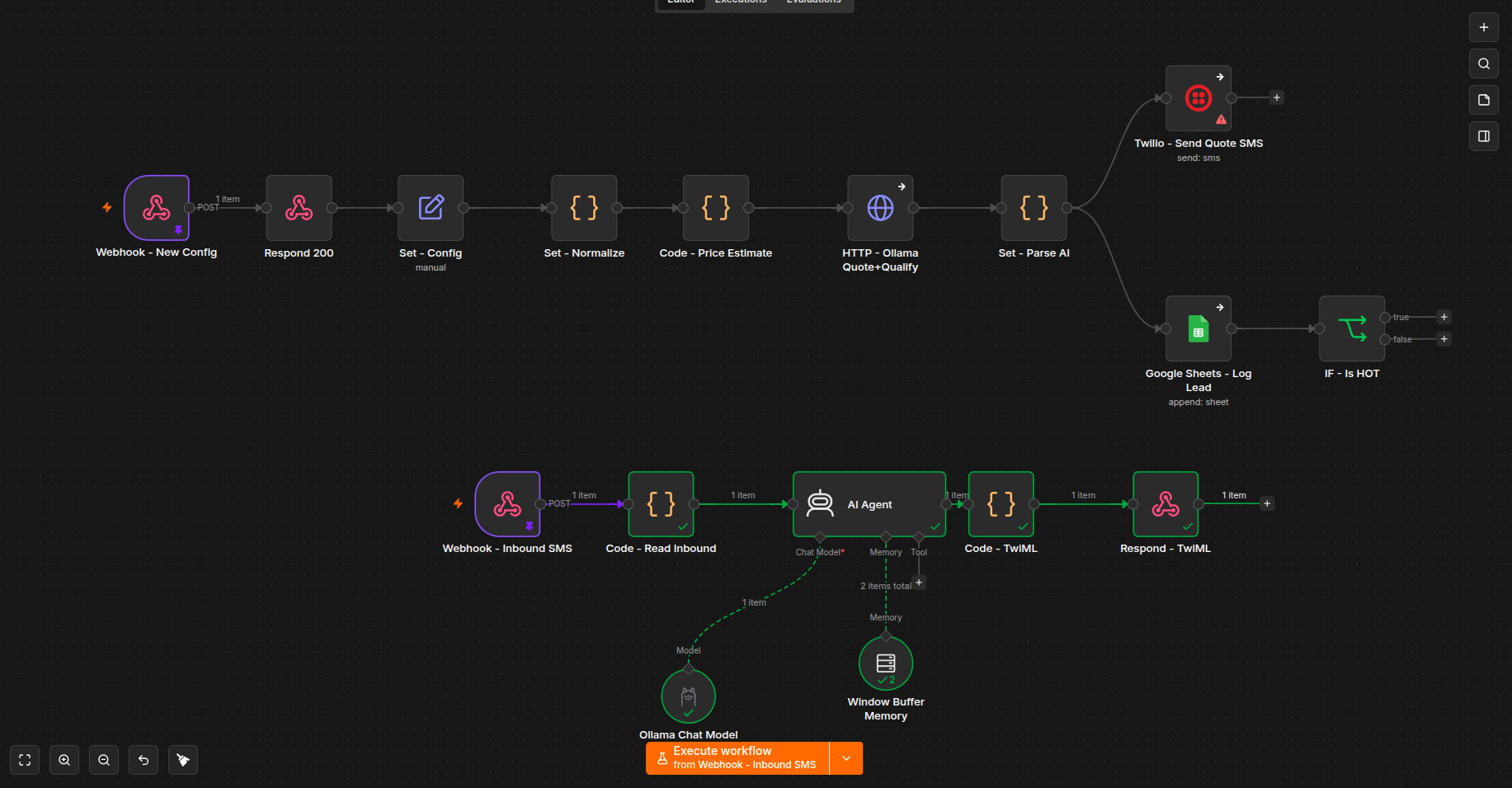The height and width of the screenshot is (788, 1512).
Task: Select the Respond 200 node
Action: tap(299, 208)
